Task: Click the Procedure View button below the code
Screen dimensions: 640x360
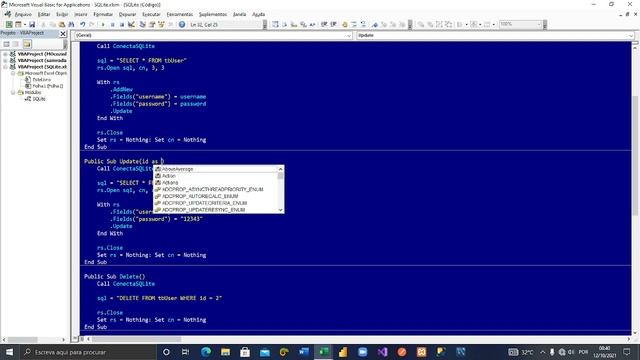Action: (76, 339)
